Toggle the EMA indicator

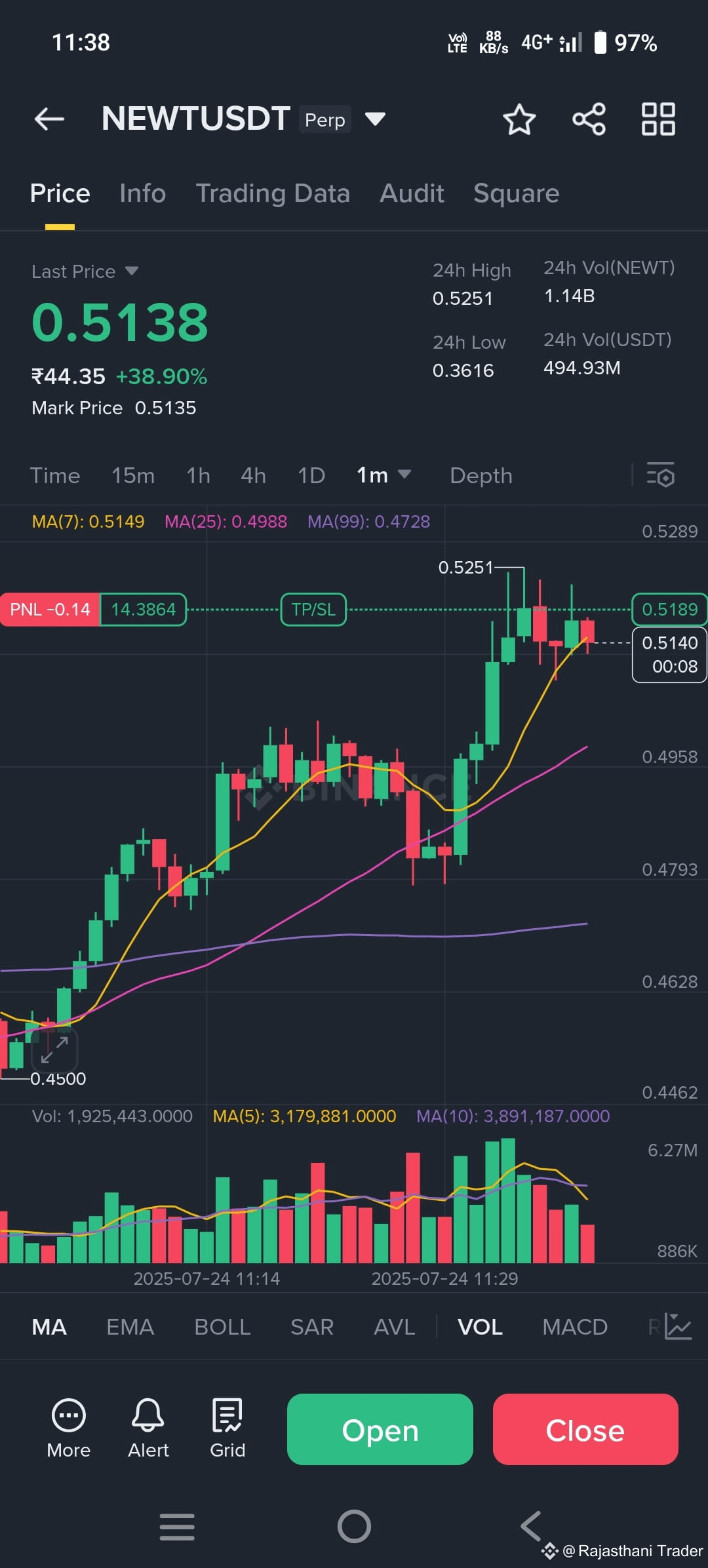130,1327
